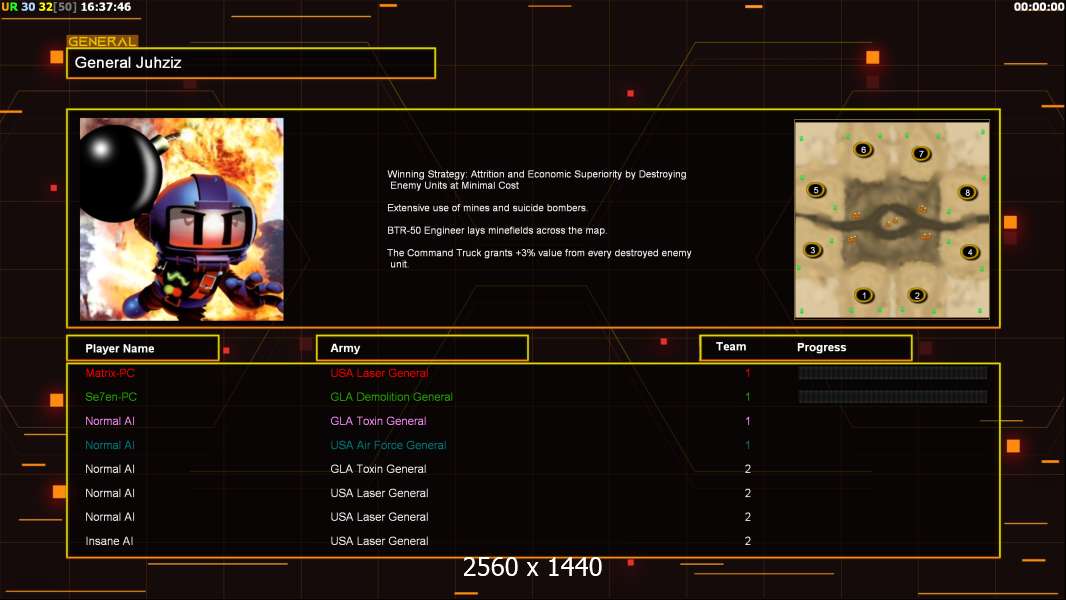This screenshot has height=600, width=1066.
Task: Select player Matrix-PC
Action: tap(109, 373)
